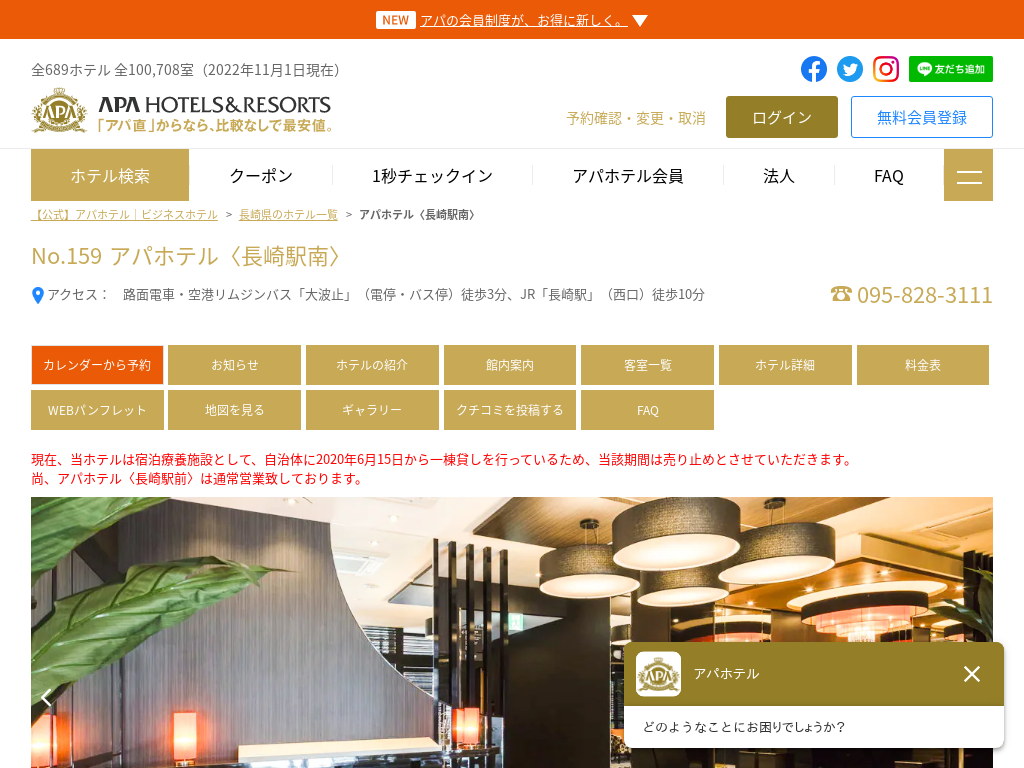Viewport: 1024px width, 768px height.
Task: Expand the NEW banner down arrow
Action: pos(640,21)
